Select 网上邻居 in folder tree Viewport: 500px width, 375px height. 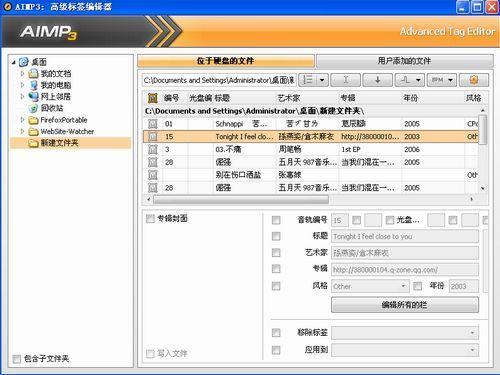point(56,97)
